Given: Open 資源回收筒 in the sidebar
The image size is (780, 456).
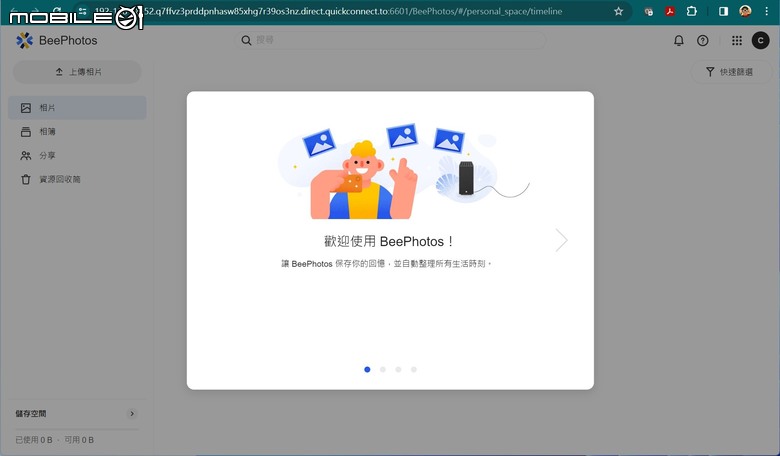Looking at the screenshot, I should point(77,180).
